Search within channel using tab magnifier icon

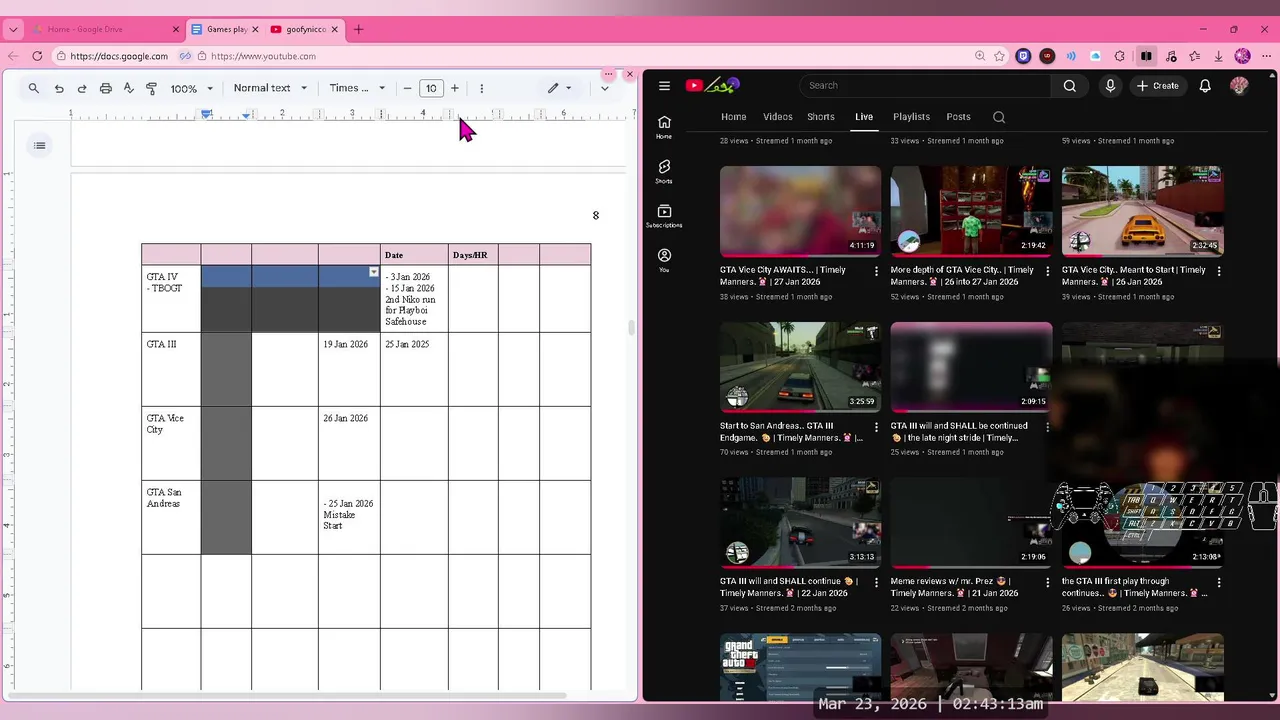pyautogui.click(x=999, y=117)
